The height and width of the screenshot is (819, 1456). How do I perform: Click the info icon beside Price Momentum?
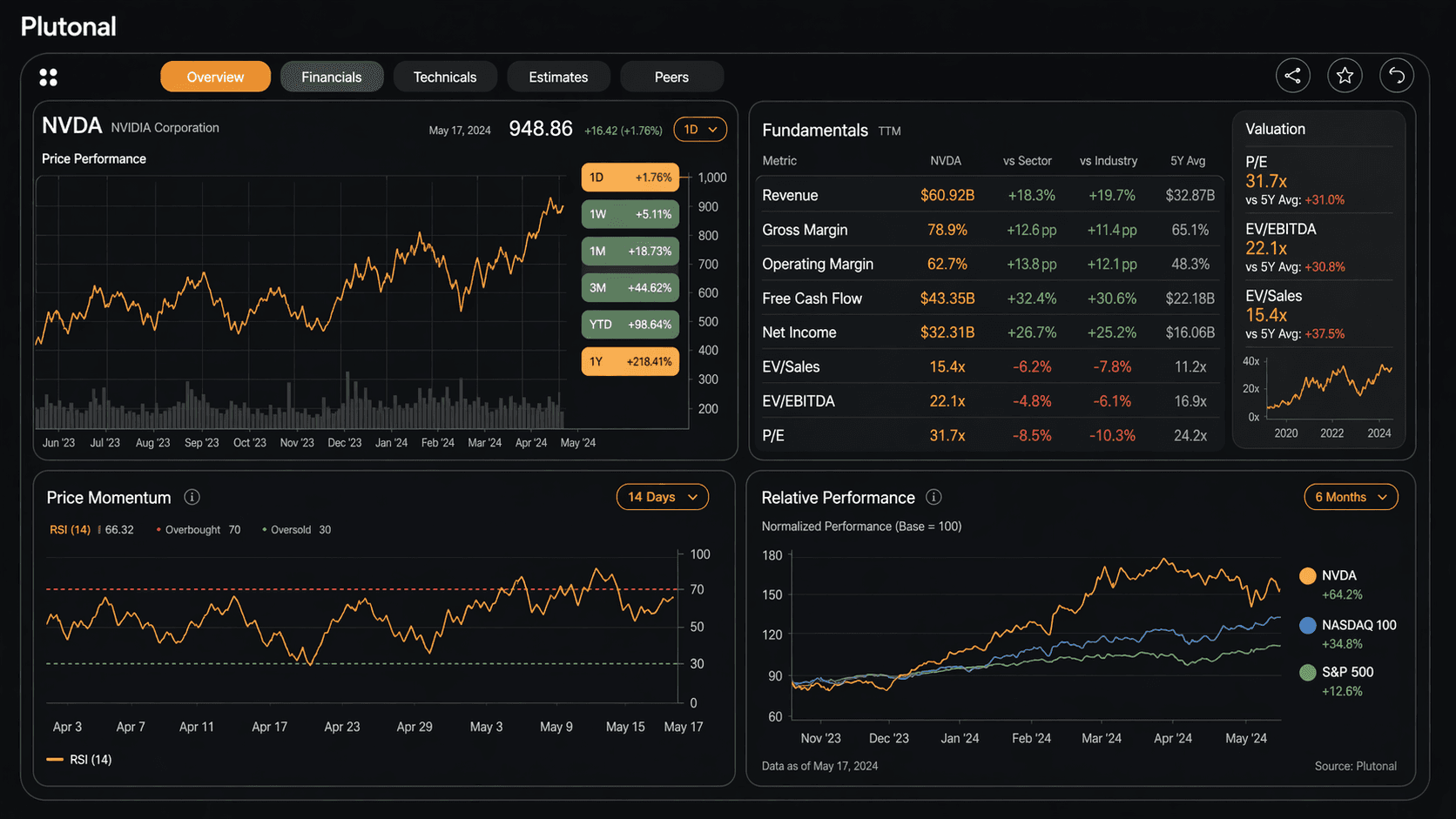tap(192, 497)
